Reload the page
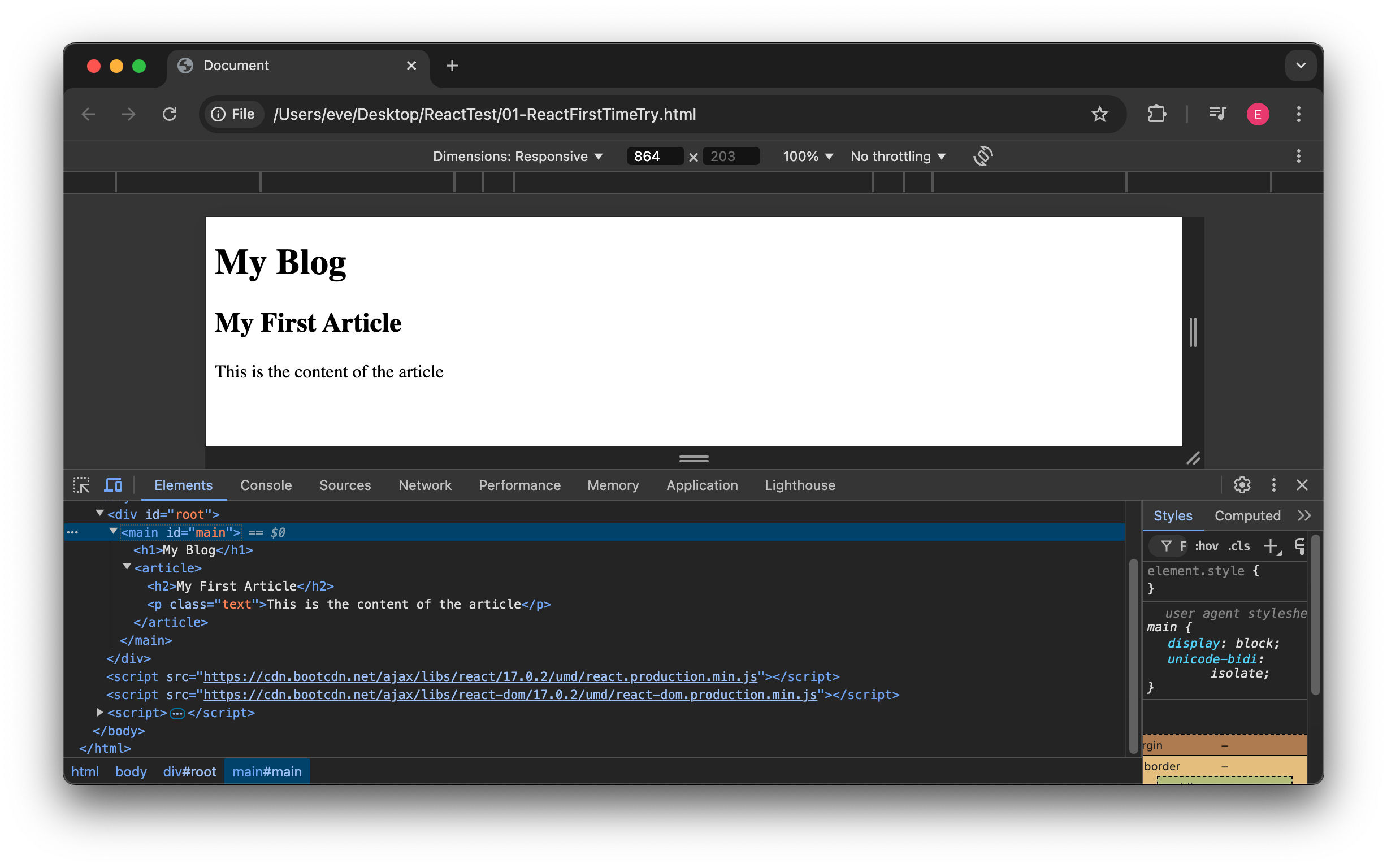The height and width of the screenshot is (868, 1387). [170, 114]
